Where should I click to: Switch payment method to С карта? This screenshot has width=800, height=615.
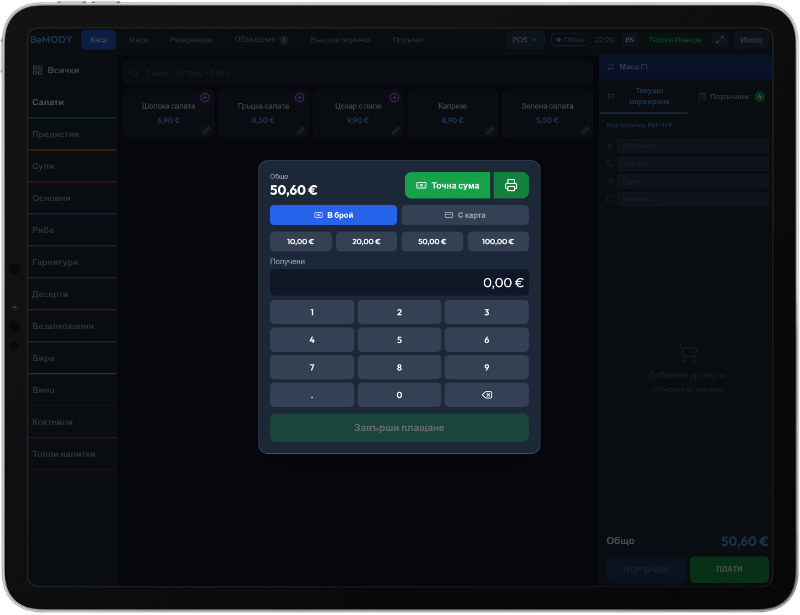point(465,215)
